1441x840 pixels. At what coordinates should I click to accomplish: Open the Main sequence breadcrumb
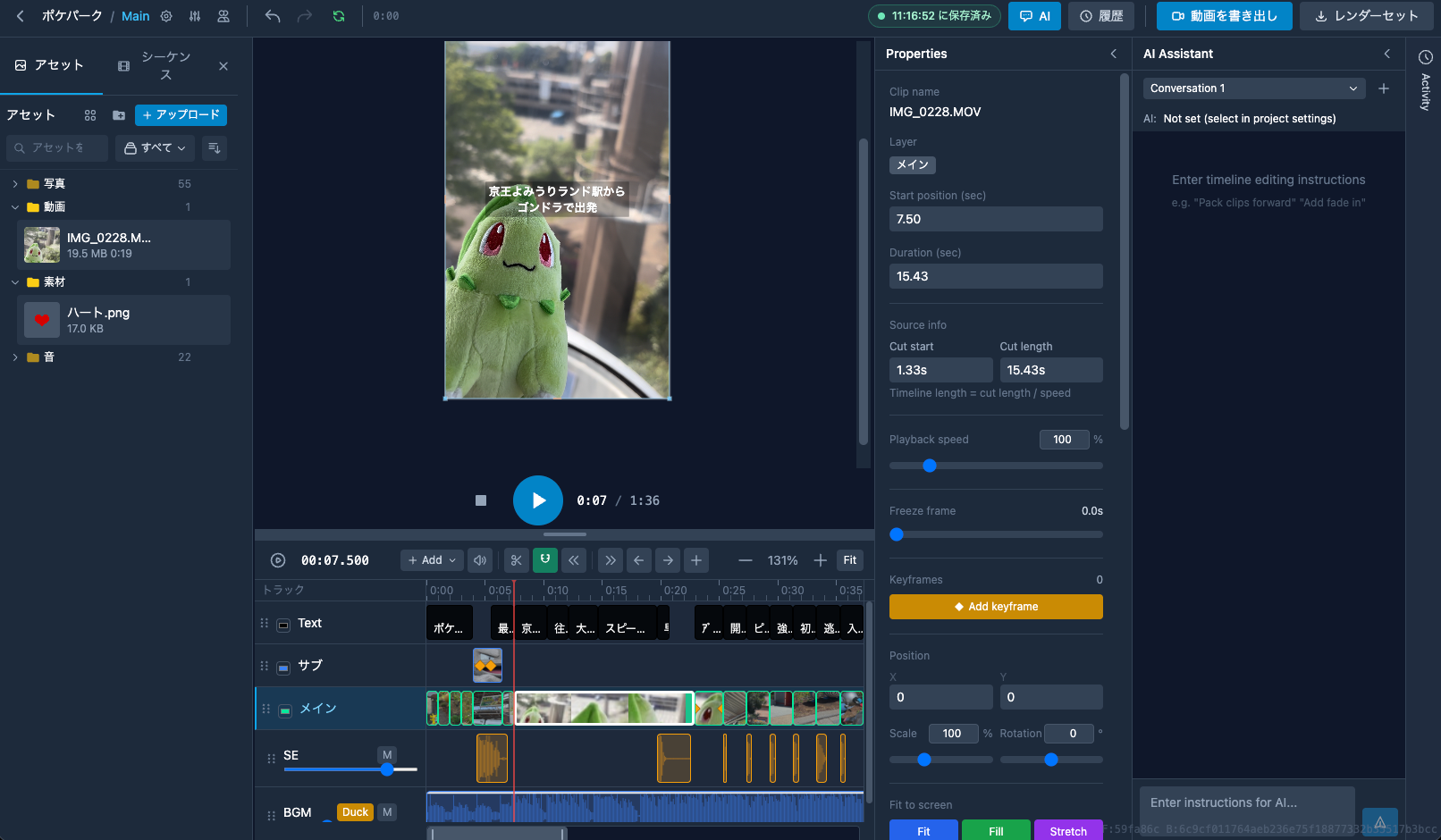click(x=136, y=16)
